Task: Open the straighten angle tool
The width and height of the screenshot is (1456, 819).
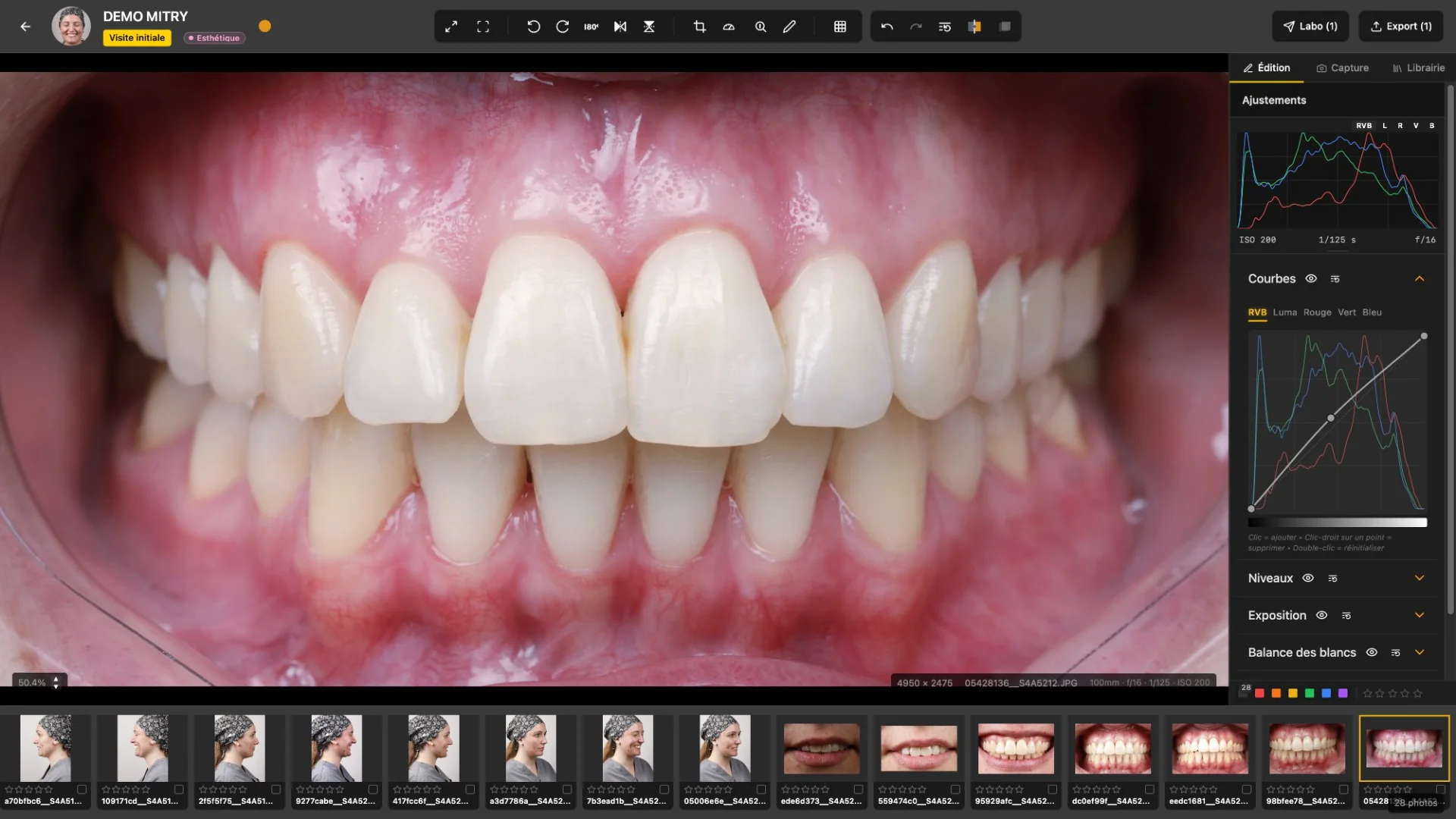Action: tap(729, 27)
